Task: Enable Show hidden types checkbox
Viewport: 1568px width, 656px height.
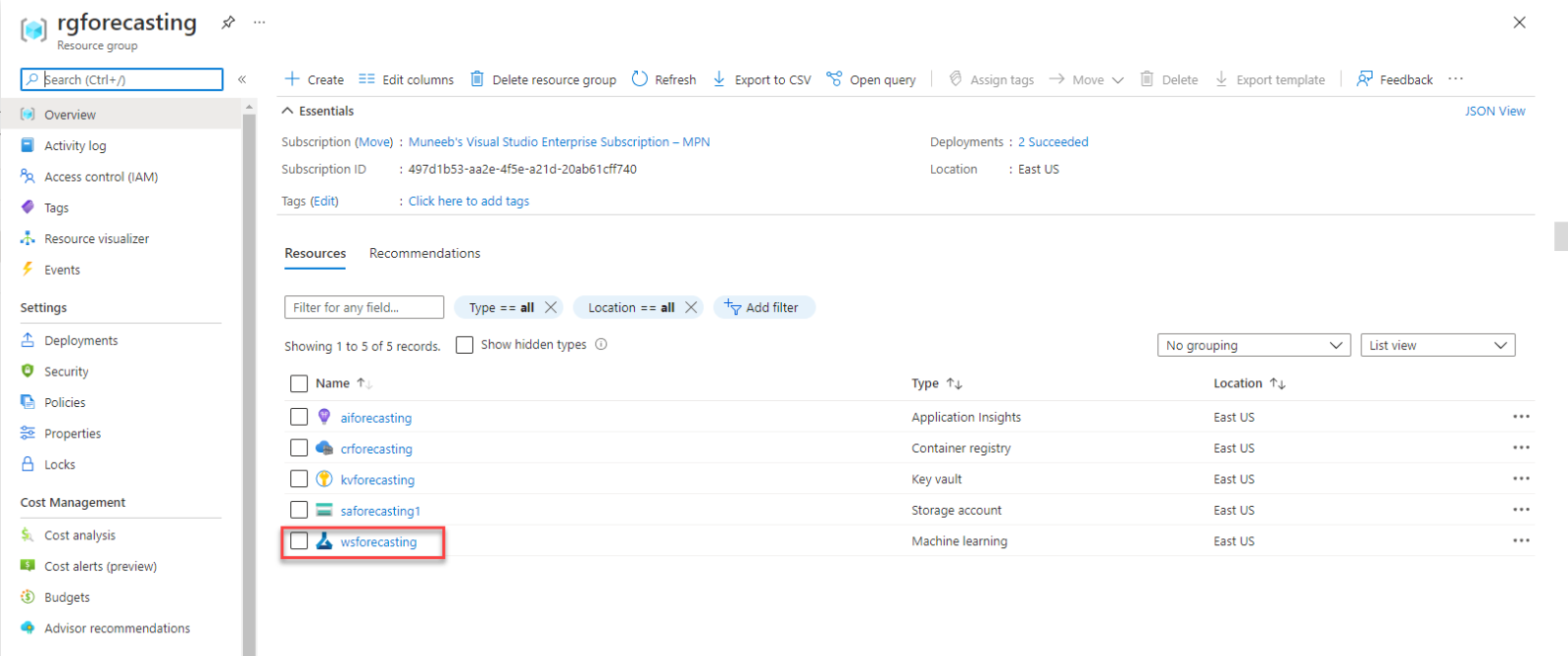Action: [x=465, y=345]
